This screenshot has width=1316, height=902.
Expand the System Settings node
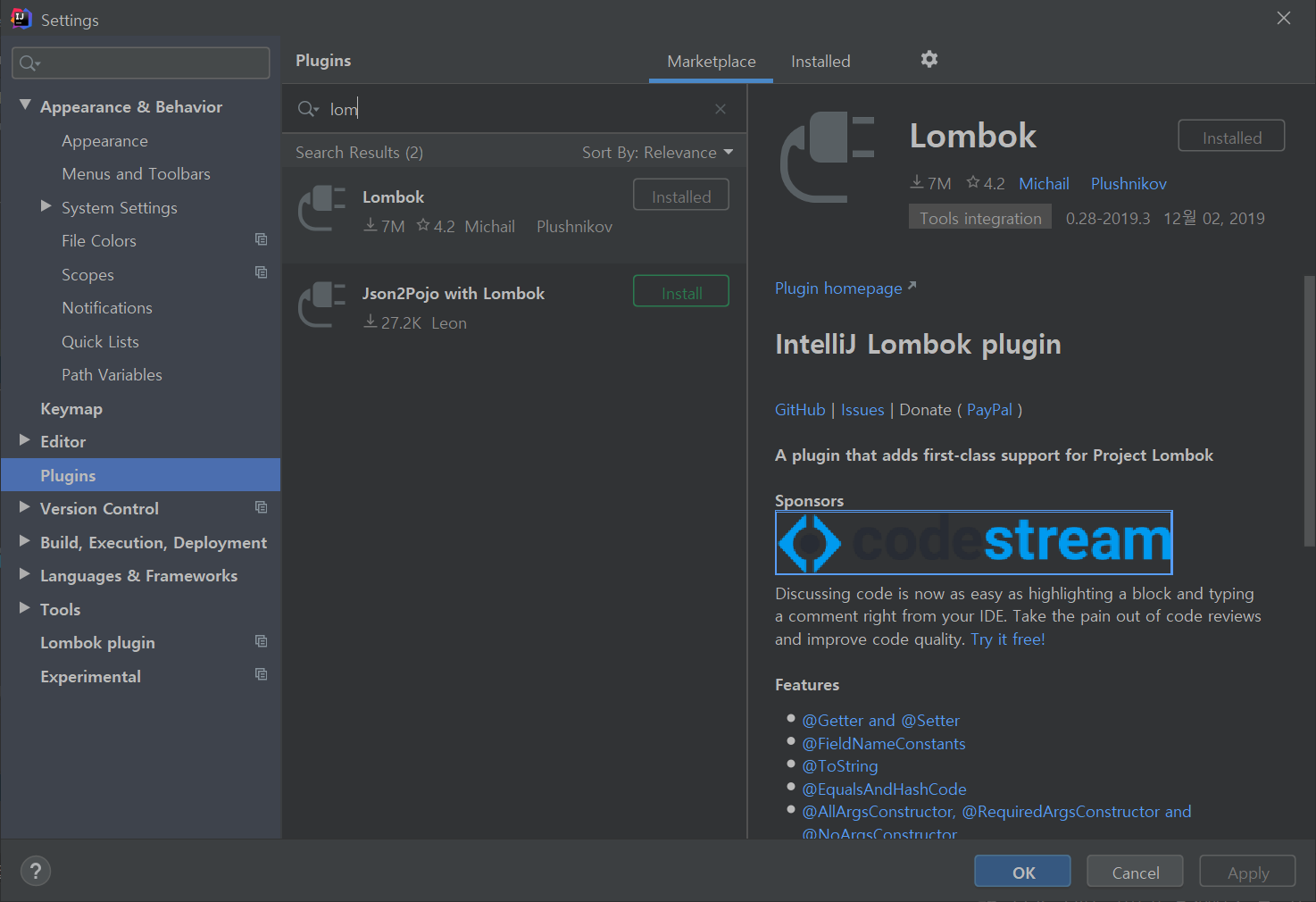click(x=46, y=206)
